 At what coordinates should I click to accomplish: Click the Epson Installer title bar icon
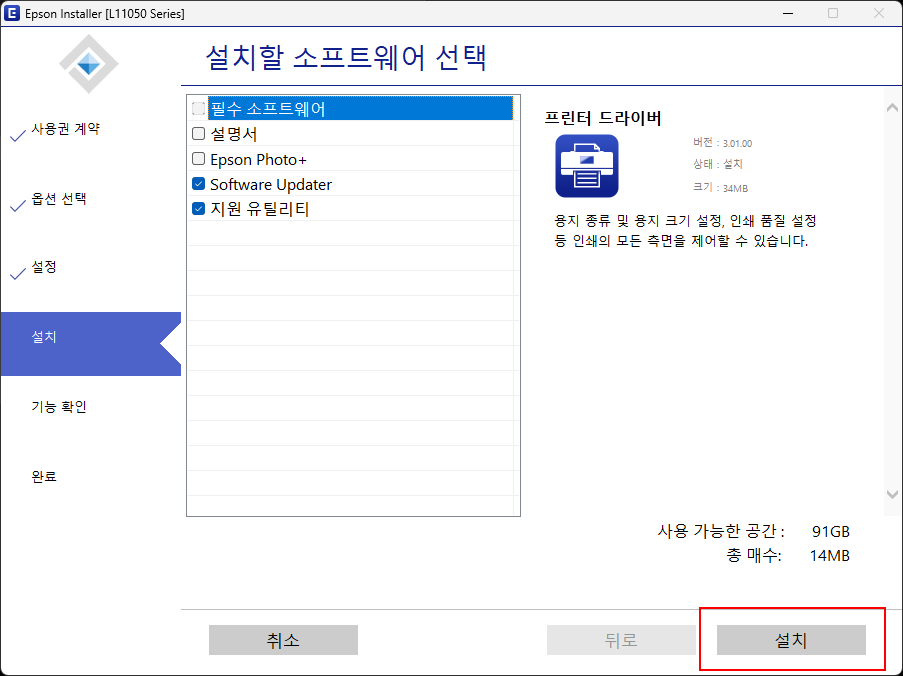click(12, 13)
